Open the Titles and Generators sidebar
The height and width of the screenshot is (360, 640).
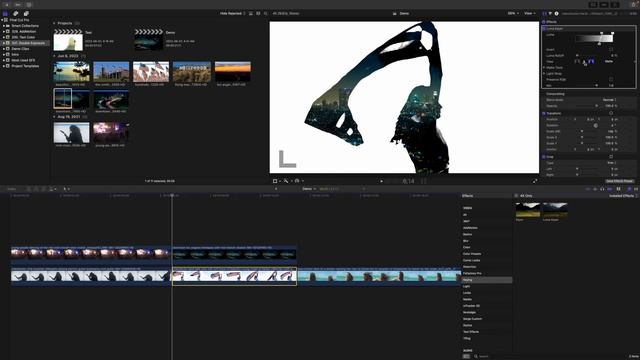coord(26,13)
